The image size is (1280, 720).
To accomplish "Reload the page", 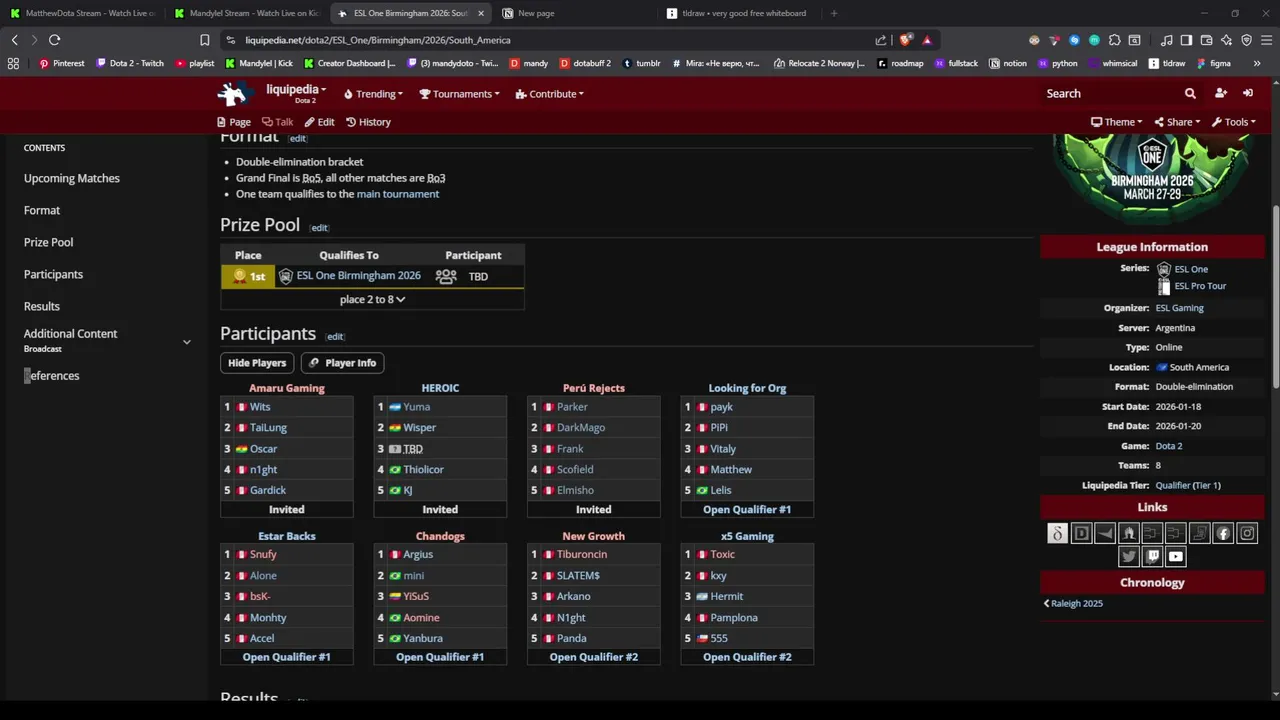I will click(x=54, y=40).
